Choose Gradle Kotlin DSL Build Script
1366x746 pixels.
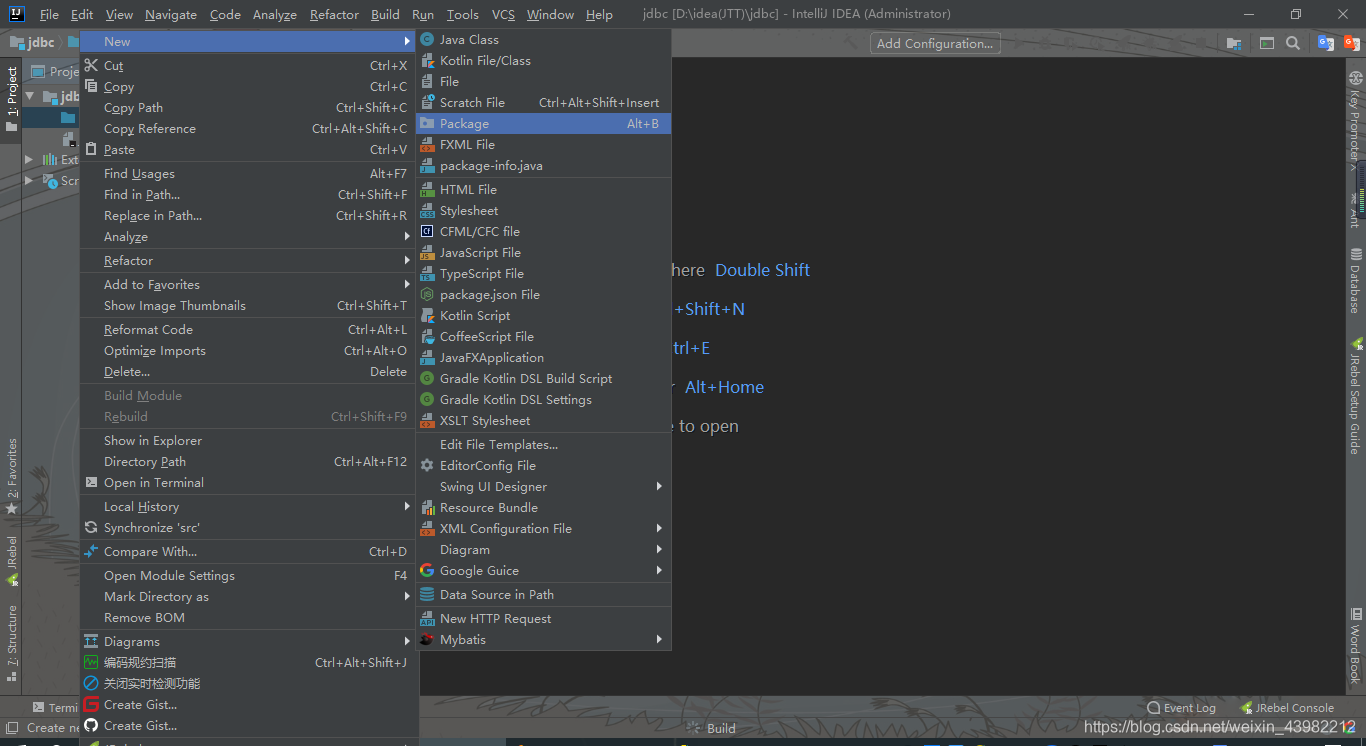[543, 378]
